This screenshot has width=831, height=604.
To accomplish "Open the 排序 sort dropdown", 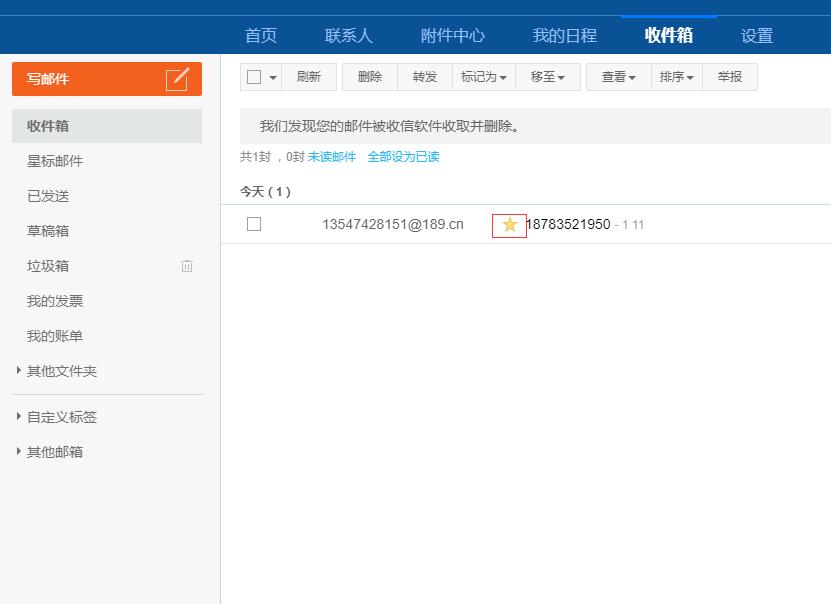I will click(x=677, y=77).
